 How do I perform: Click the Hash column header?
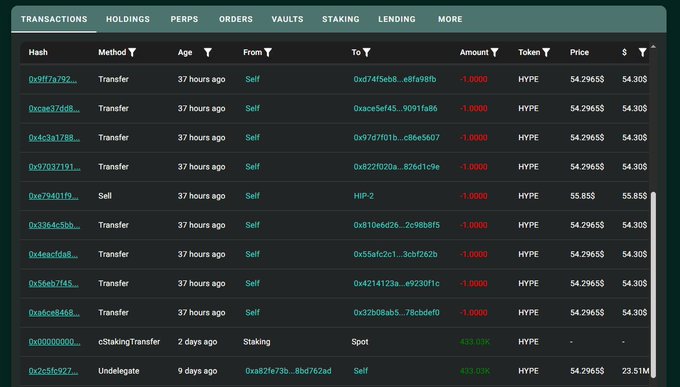[38, 52]
